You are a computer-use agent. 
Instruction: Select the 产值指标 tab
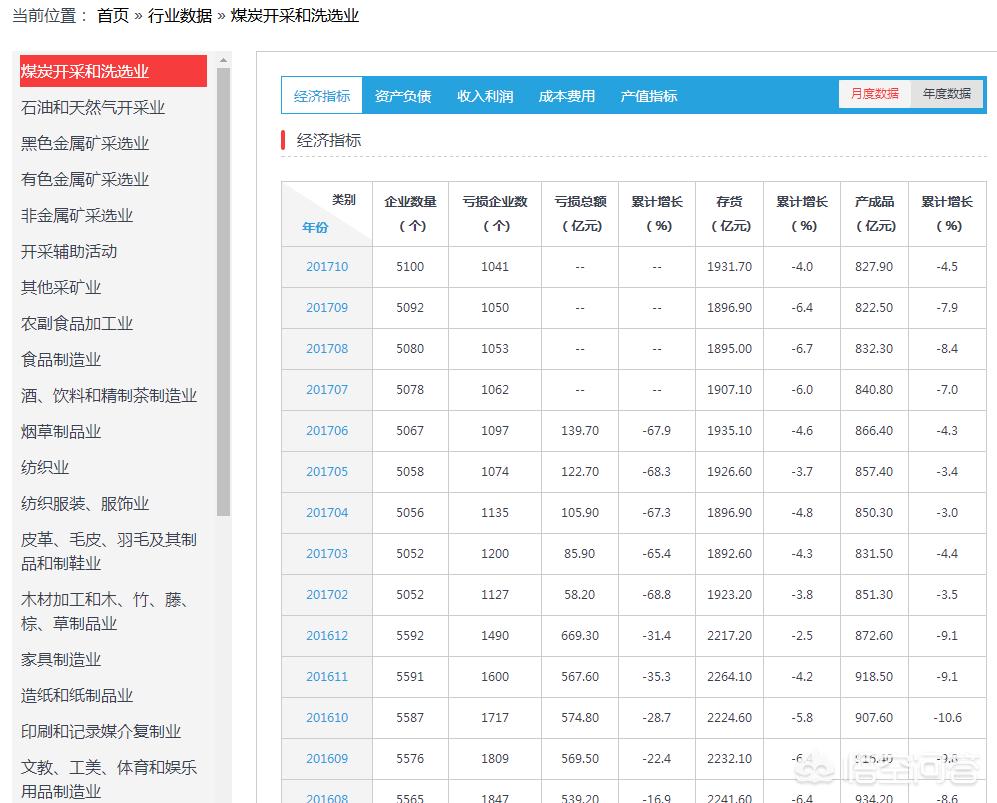649,96
